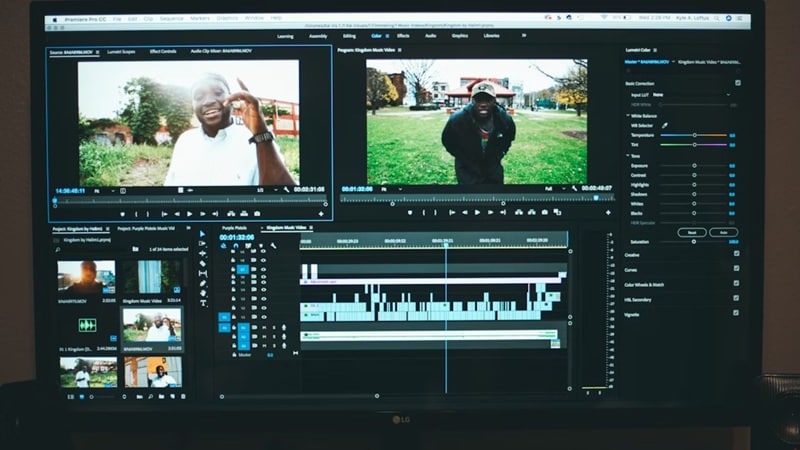This screenshot has height=450, width=800.
Task: Click Insert button in Source monitor
Action: coord(231,214)
